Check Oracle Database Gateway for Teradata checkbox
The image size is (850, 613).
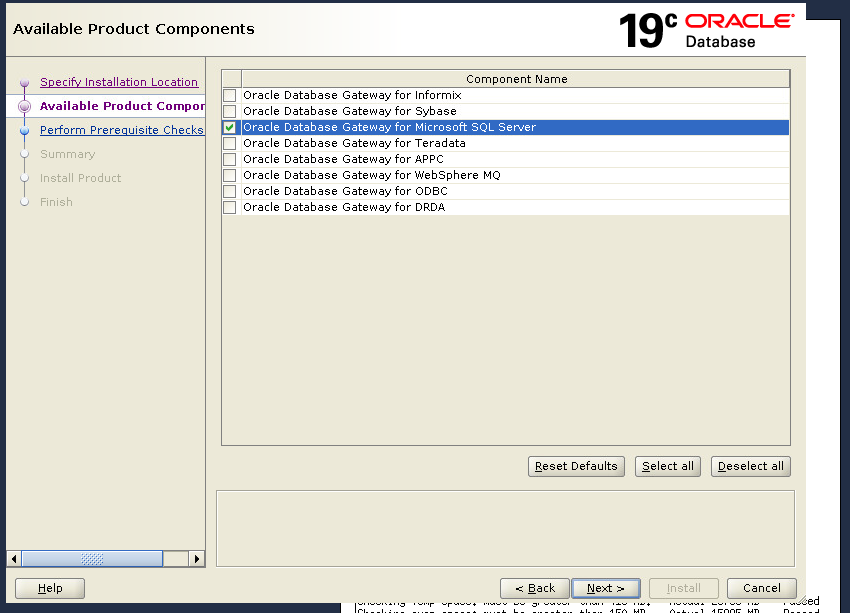[x=230, y=143]
